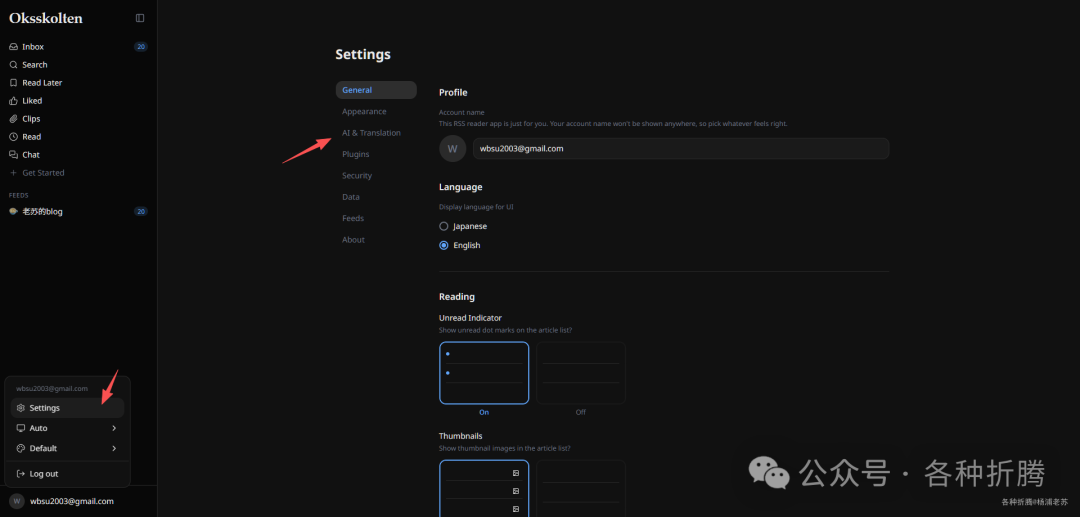Click Get Started in the sidebar
1080x517 pixels.
pos(78,173)
